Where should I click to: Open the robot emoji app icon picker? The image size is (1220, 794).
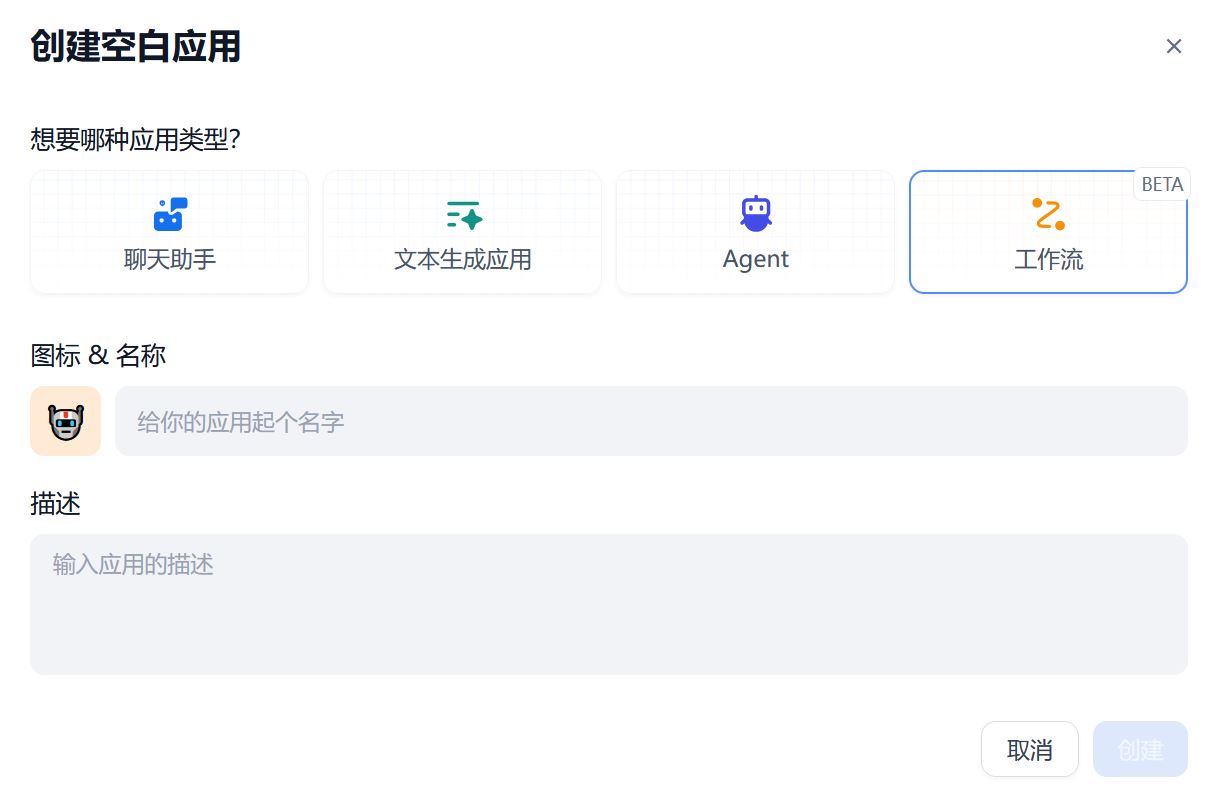pyautogui.click(x=66, y=421)
